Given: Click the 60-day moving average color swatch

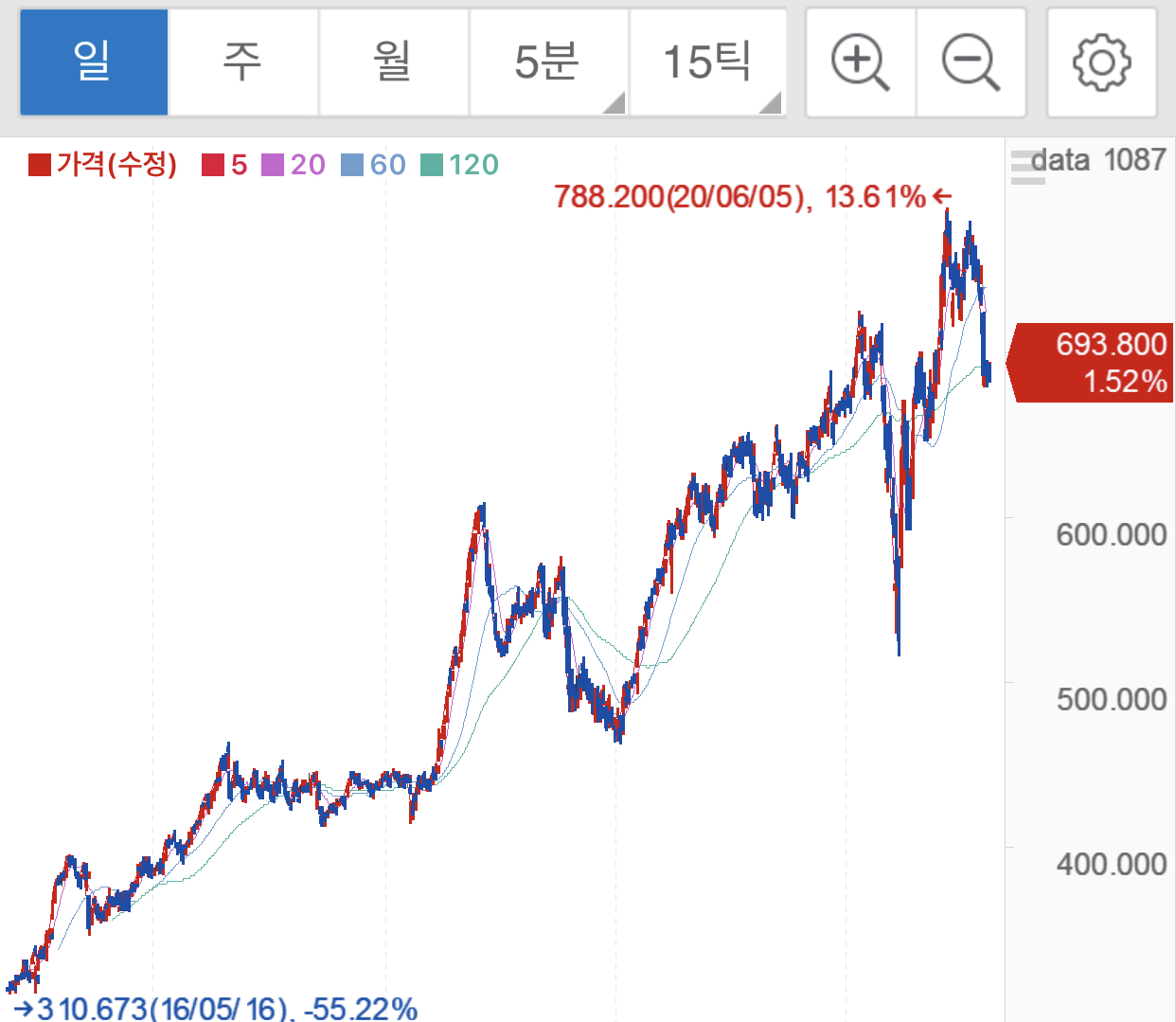Looking at the screenshot, I should (x=351, y=165).
